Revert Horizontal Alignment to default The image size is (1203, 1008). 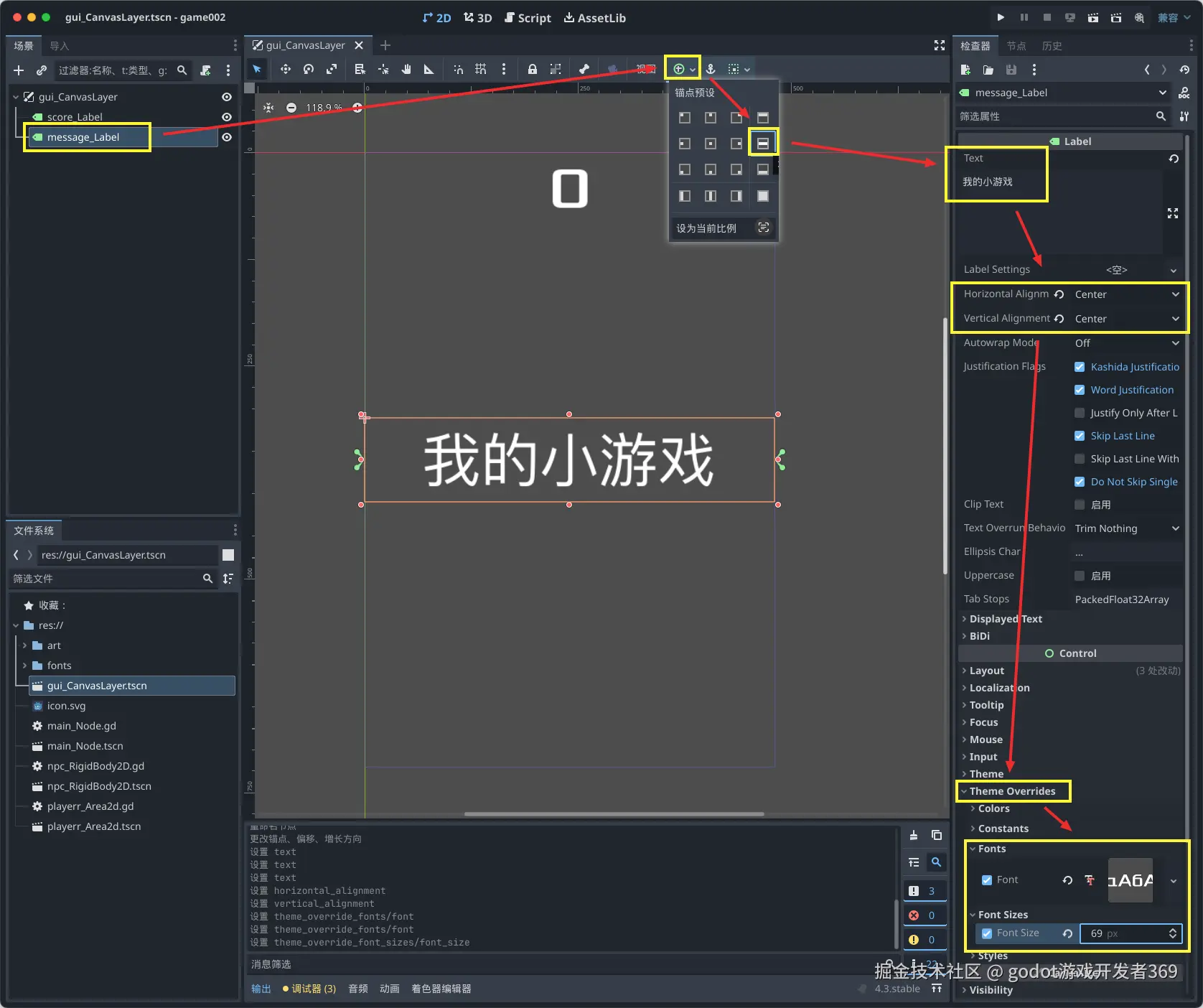[x=1059, y=294]
